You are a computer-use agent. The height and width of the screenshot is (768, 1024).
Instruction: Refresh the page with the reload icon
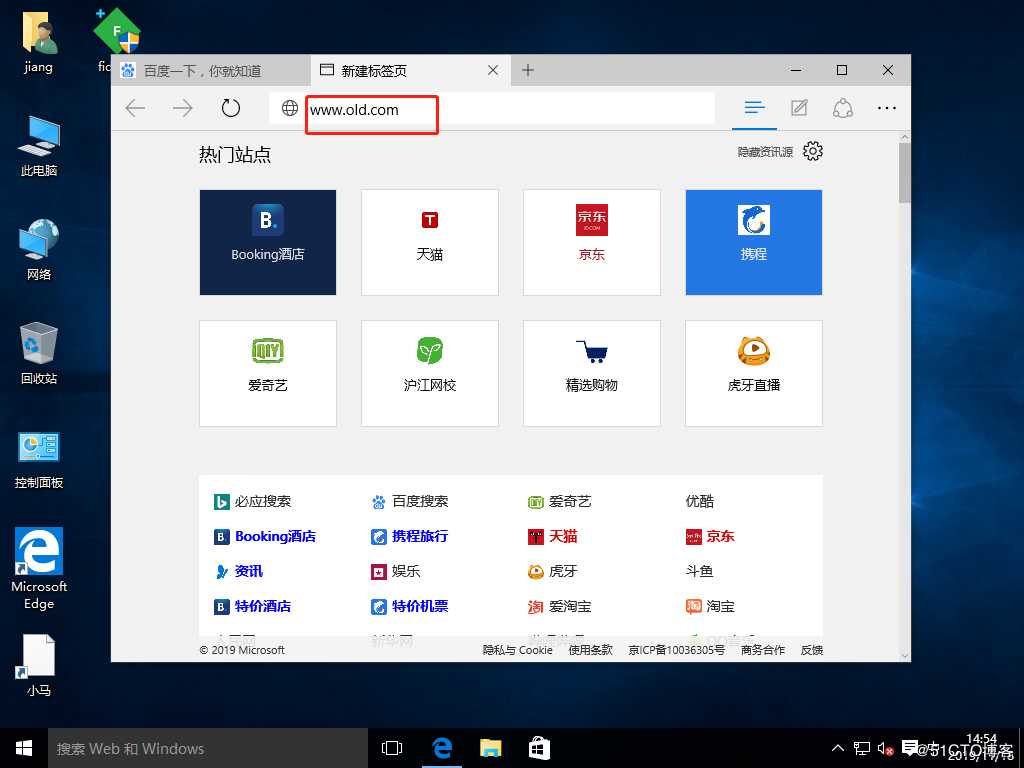[x=231, y=108]
